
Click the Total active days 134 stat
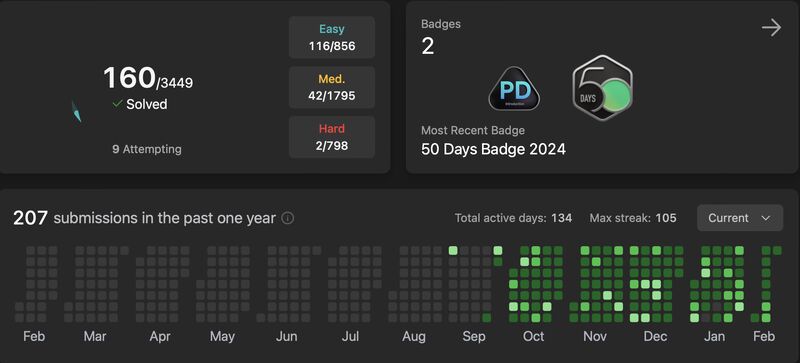(513, 219)
